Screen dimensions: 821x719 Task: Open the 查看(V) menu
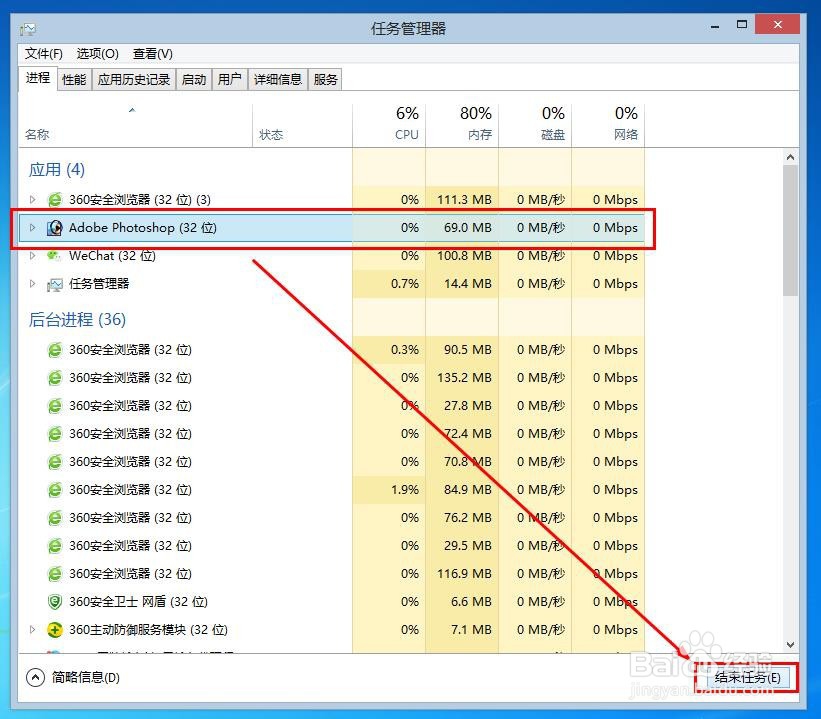point(152,54)
